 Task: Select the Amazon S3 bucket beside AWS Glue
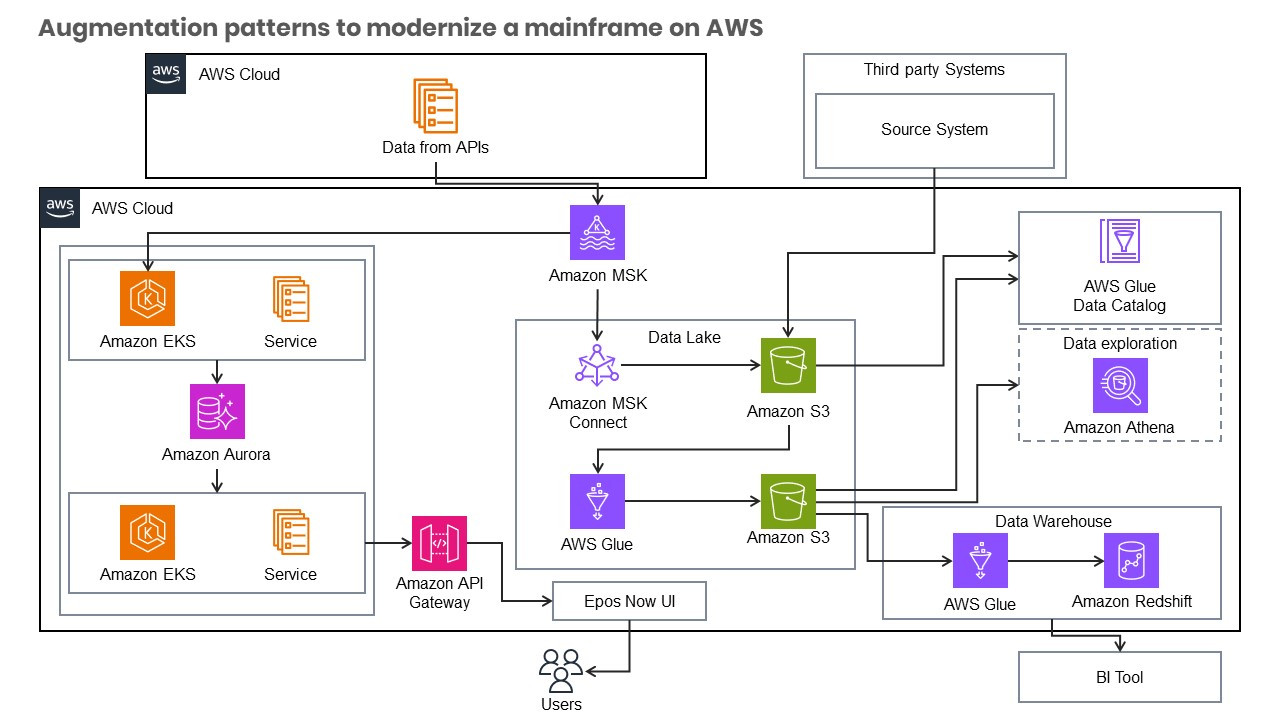pyautogui.click(x=789, y=501)
